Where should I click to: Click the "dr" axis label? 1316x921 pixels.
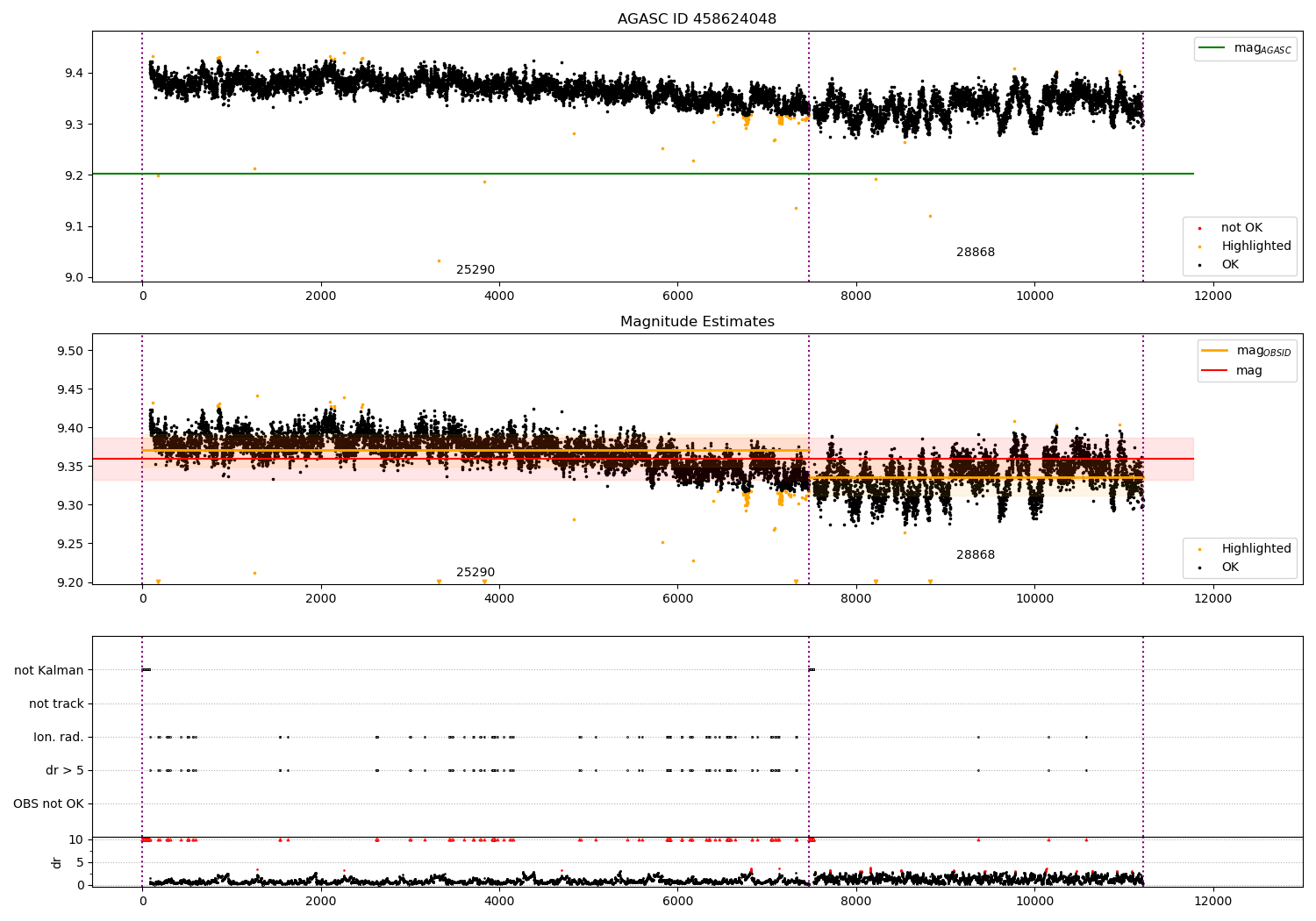57,862
